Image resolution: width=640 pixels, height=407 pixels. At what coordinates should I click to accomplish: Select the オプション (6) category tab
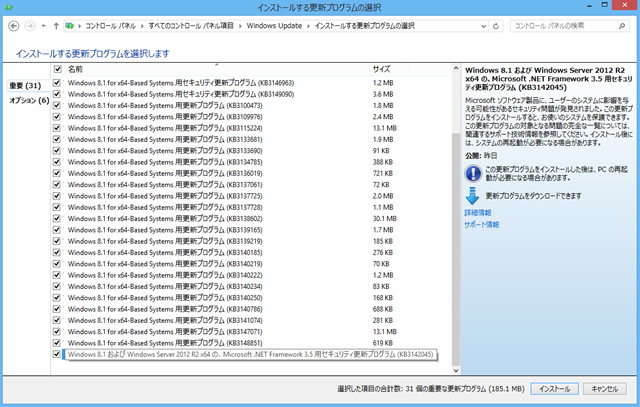[29, 100]
